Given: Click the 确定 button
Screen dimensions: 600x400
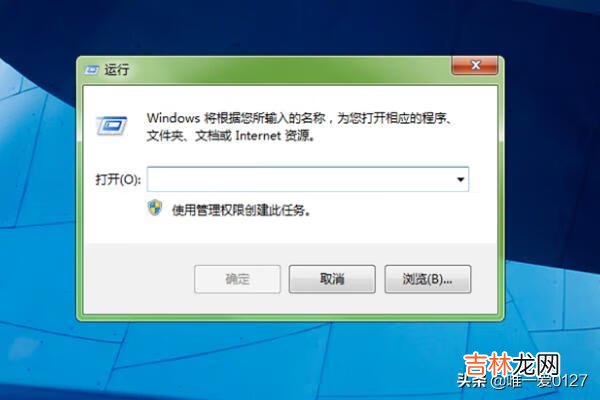Looking at the screenshot, I should point(237,279).
